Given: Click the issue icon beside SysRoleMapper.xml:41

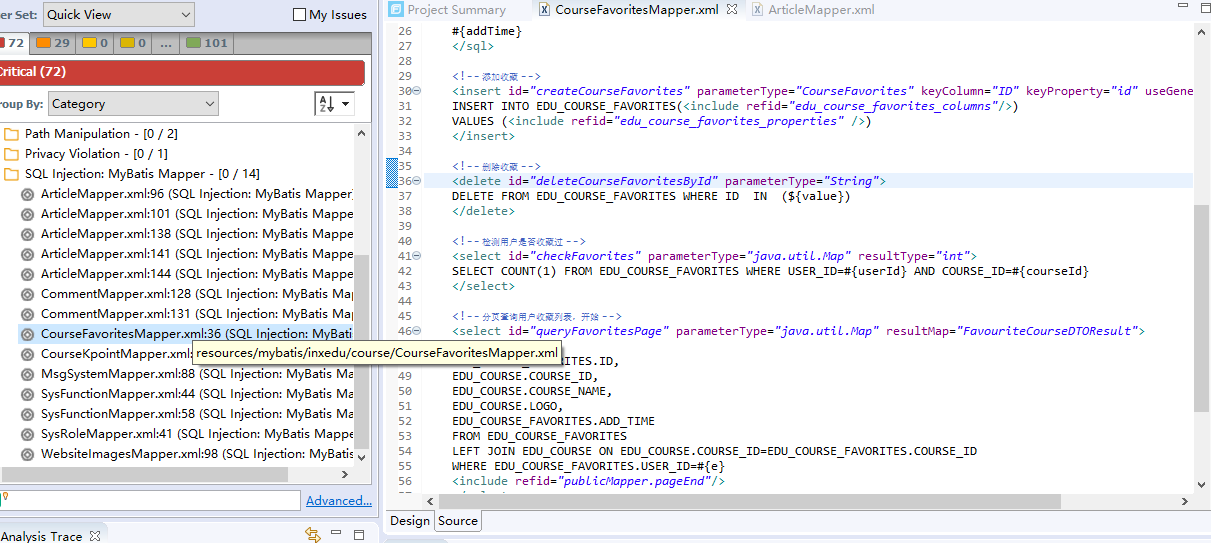Looking at the screenshot, I should click(x=28, y=434).
